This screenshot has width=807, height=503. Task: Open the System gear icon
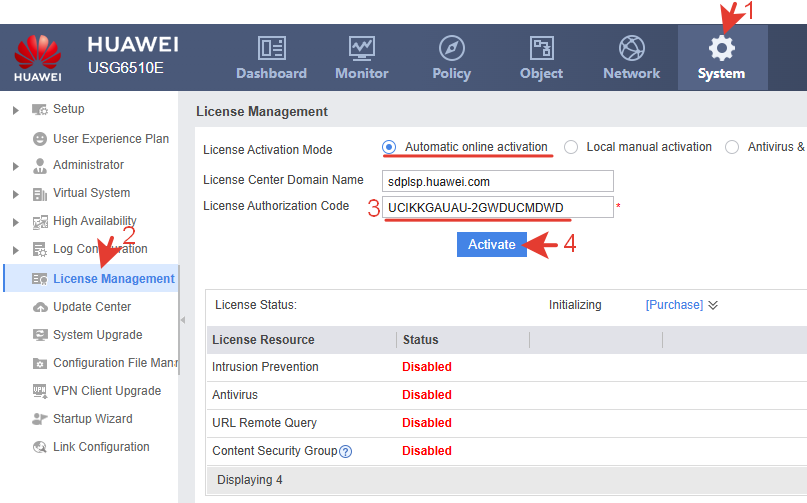(722, 48)
